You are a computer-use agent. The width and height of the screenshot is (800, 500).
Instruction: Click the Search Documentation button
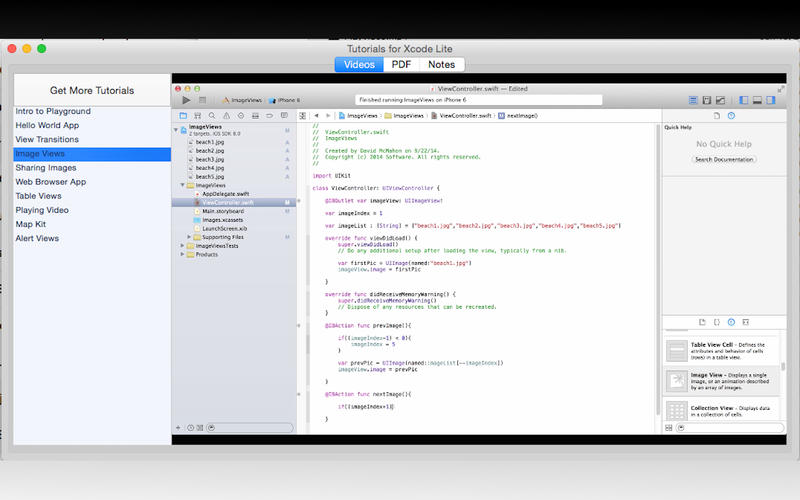coord(724,159)
